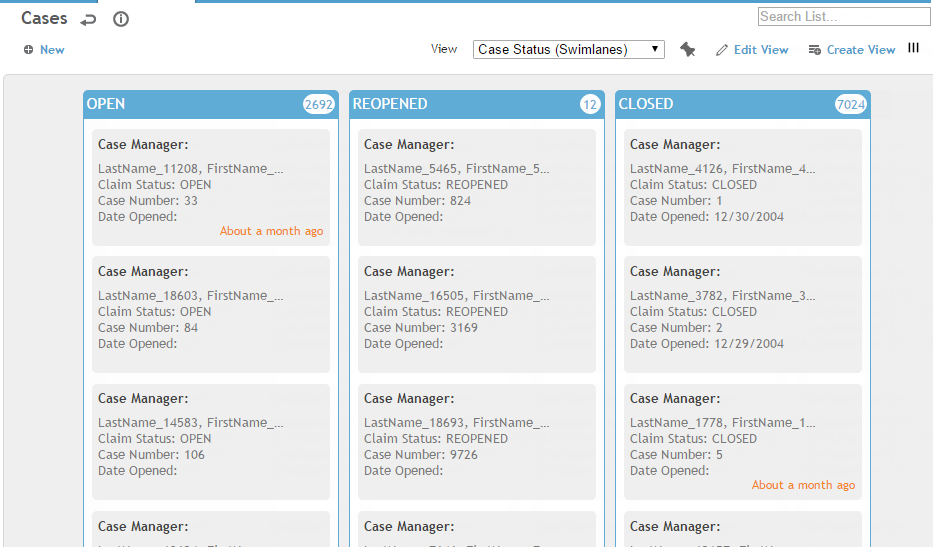The image size is (933, 547).
Task: Click LastName_18603 case manager name
Action: (190, 295)
